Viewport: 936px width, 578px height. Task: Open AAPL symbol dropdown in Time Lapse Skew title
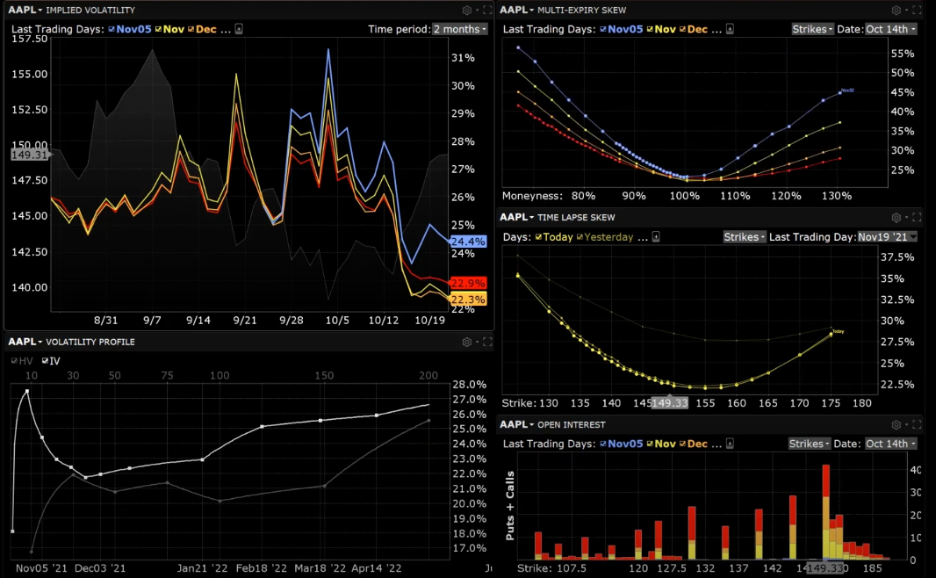click(516, 217)
